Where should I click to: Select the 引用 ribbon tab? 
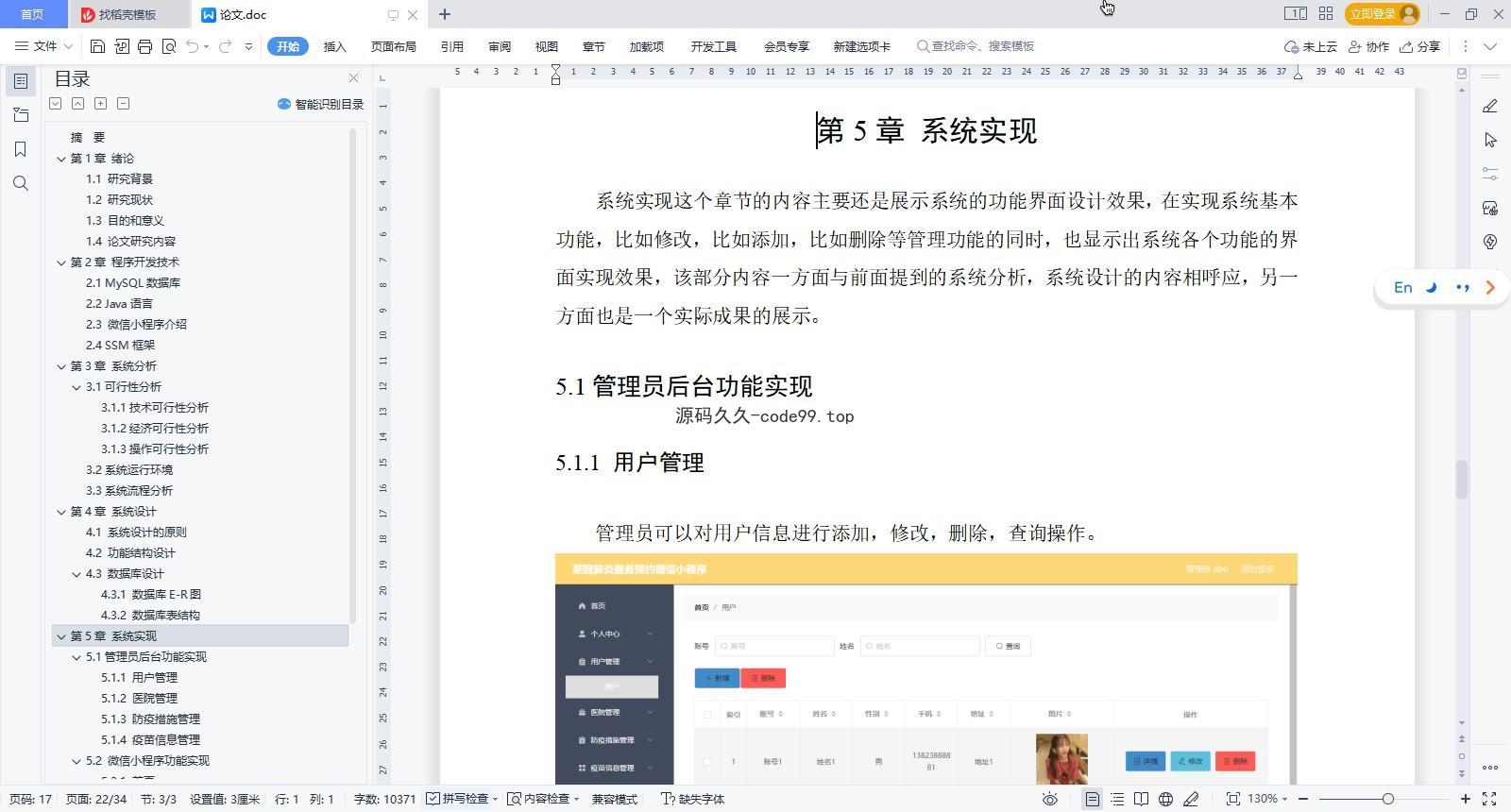click(451, 46)
